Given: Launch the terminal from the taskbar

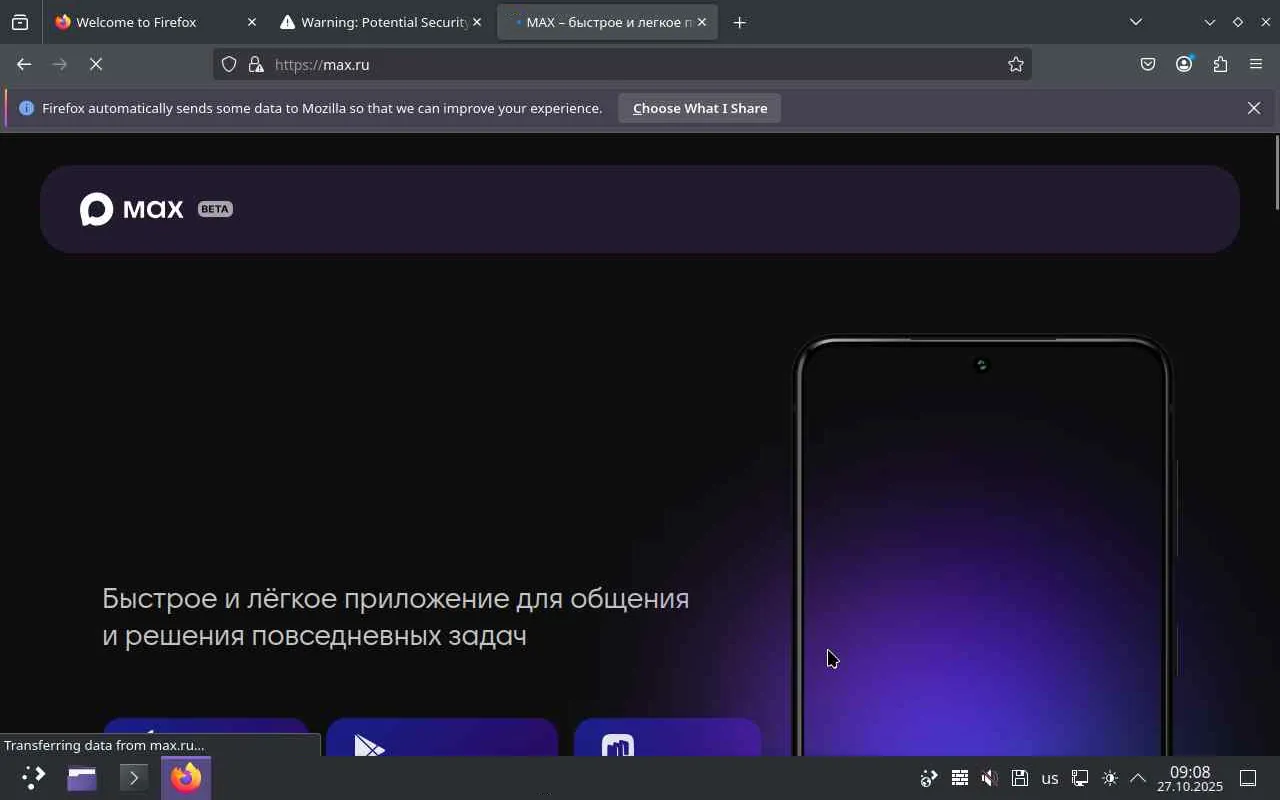Looking at the screenshot, I should [x=133, y=778].
